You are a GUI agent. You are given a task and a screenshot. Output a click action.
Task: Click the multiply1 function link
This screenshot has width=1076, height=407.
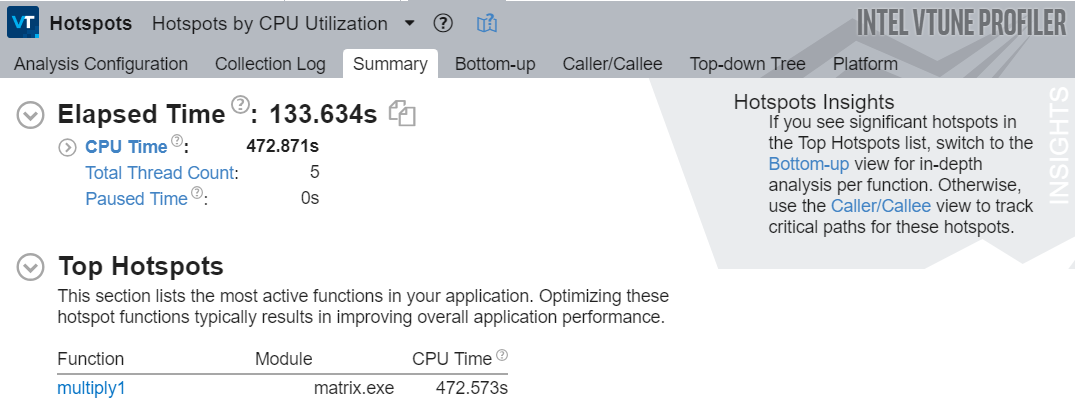pos(91,387)
